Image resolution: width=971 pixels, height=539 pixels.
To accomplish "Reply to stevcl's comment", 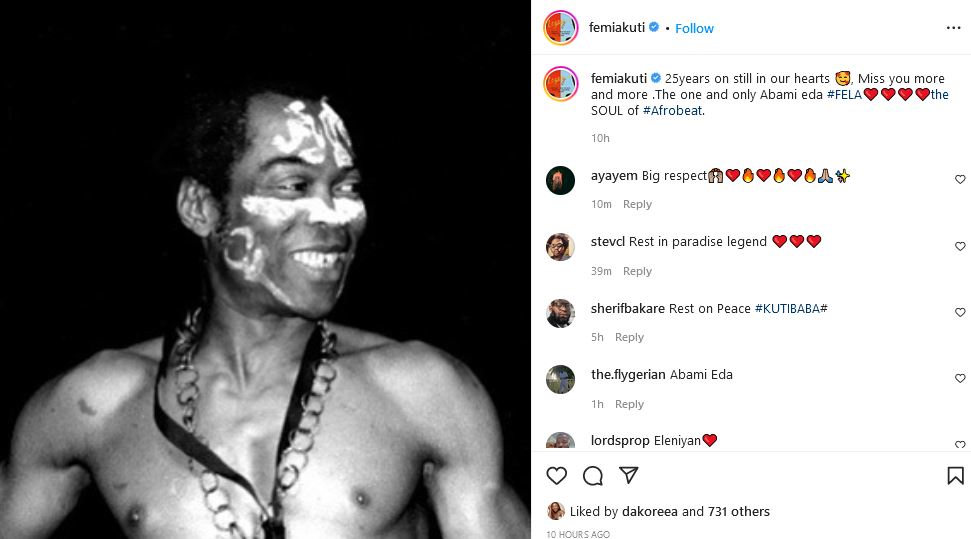I will [x=637, y=271].
